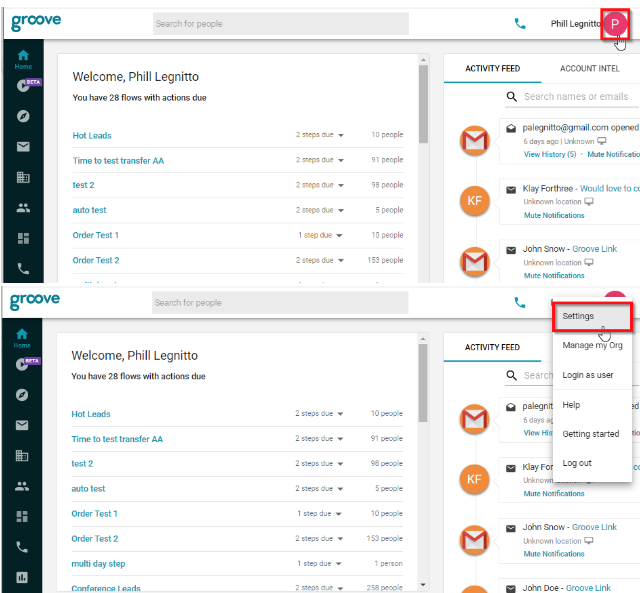The height and width of the screenshot is (593, 640).
Task: Select ACTIVITY FEED tab in upper screenshot
Action: pos(493,69)
